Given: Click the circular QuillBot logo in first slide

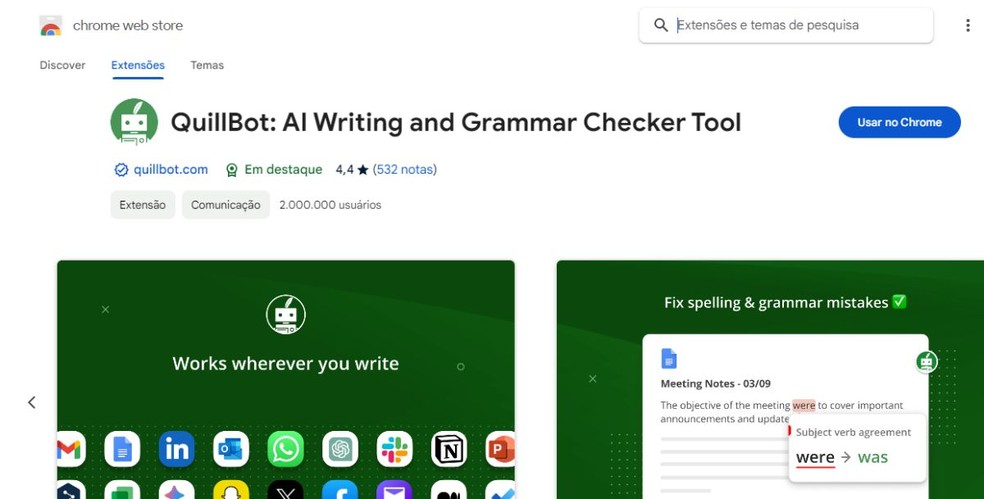Looking at the screenshot, I should click(x=286, y=314).
